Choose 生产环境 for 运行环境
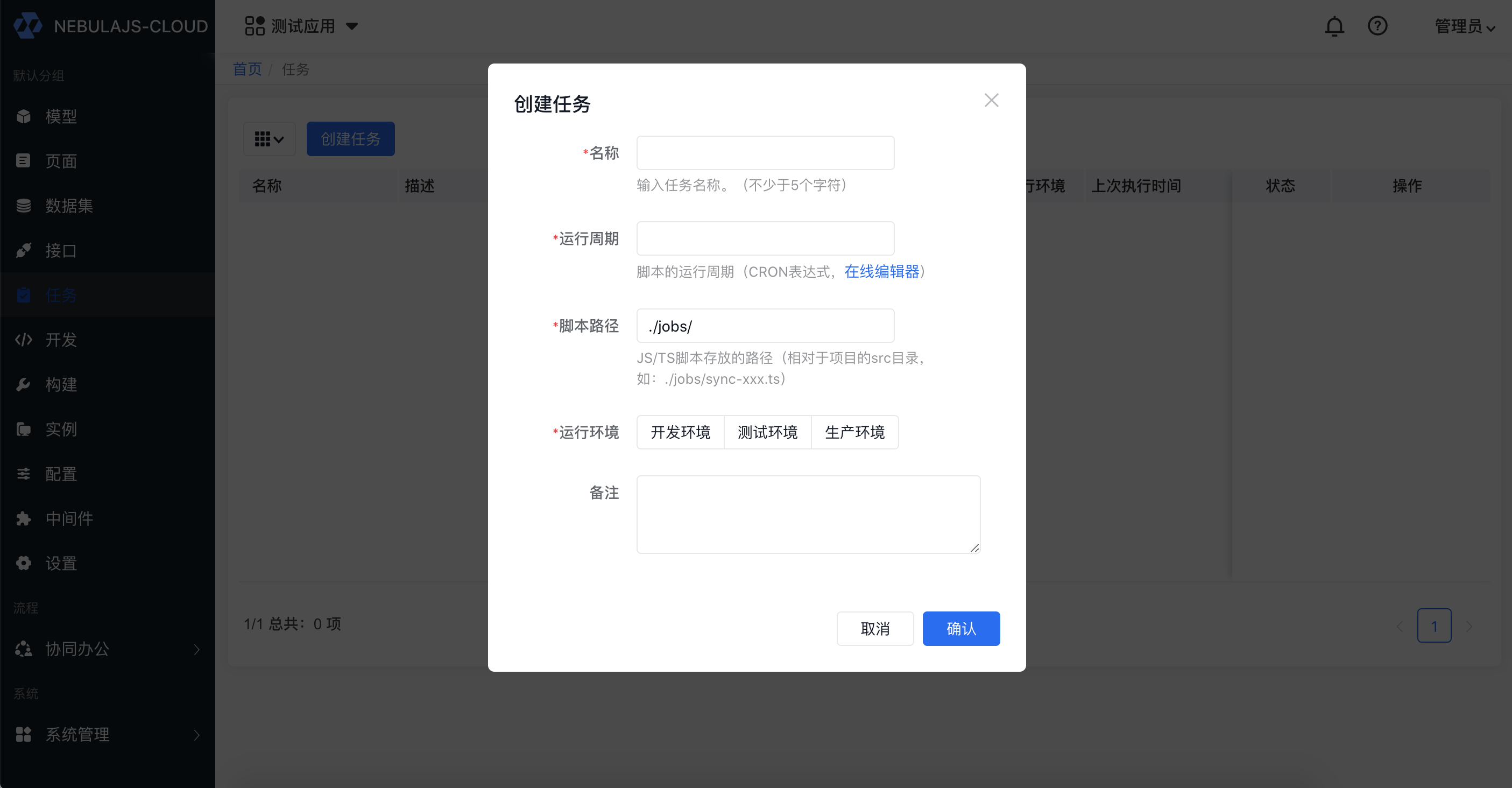 click(x=854, y=432)
